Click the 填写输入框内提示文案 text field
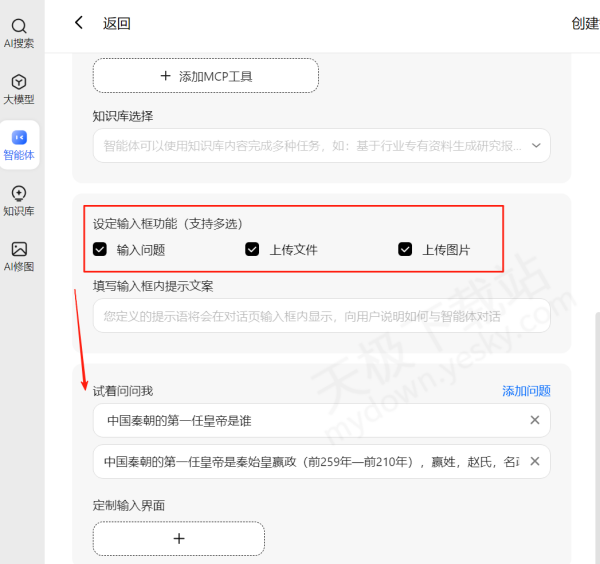The width and height of the screenshot is (600, 564). (x=320, y=316)
